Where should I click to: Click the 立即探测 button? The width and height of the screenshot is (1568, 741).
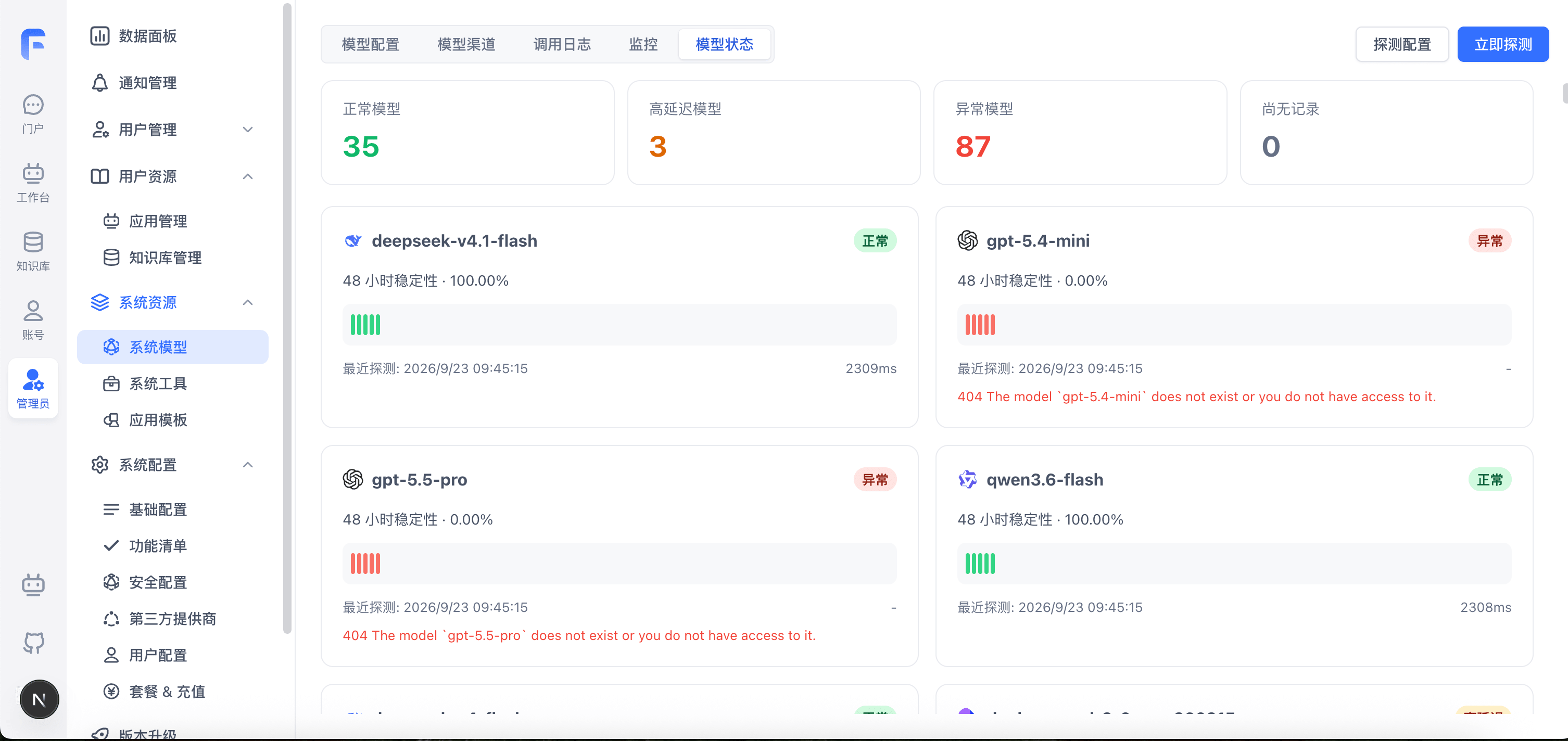(1503, 44)
